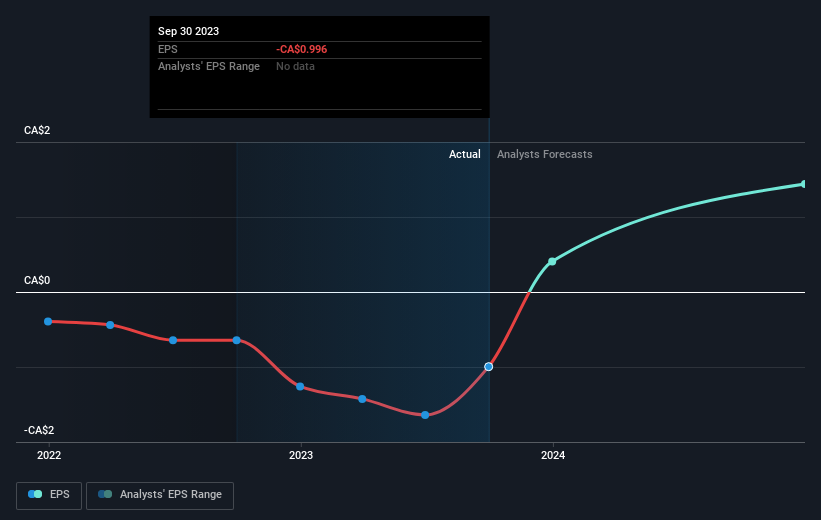This screenshot has height=520, width=821.
Task: Click the forecast data point at 2024
Action: [552, 261]
